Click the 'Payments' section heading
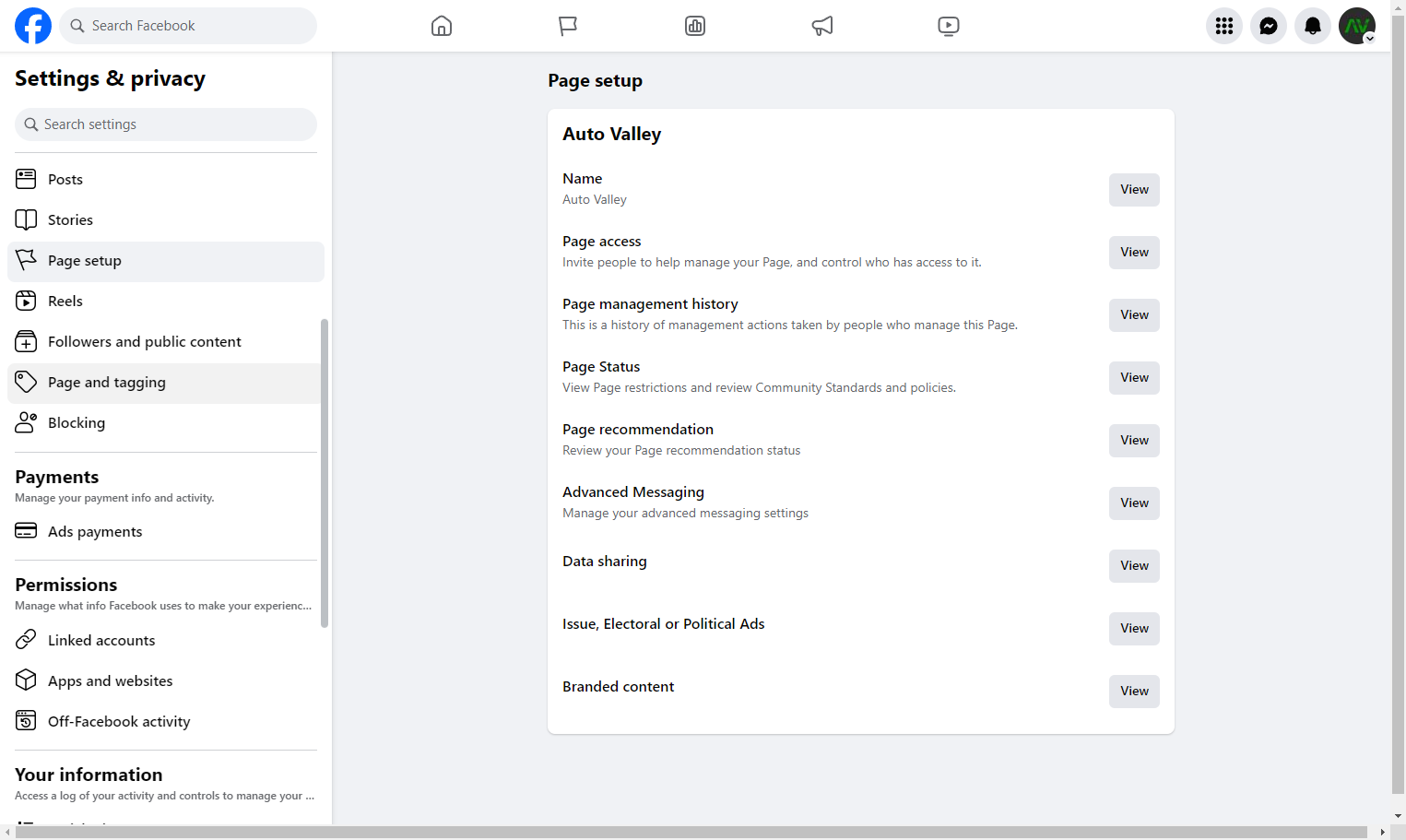 pos(57,477)
